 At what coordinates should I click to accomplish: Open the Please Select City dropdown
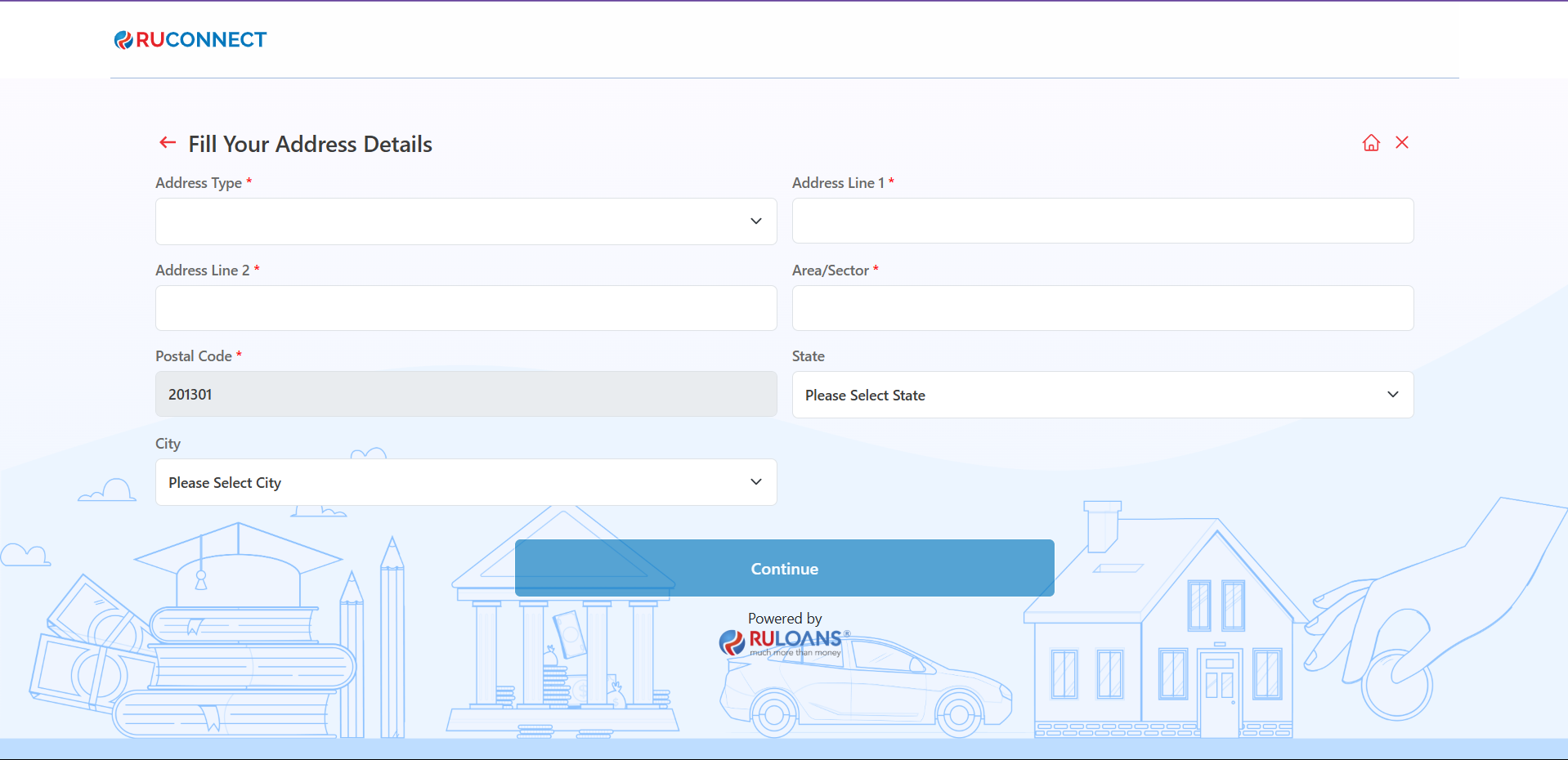[x=466, y=483]
